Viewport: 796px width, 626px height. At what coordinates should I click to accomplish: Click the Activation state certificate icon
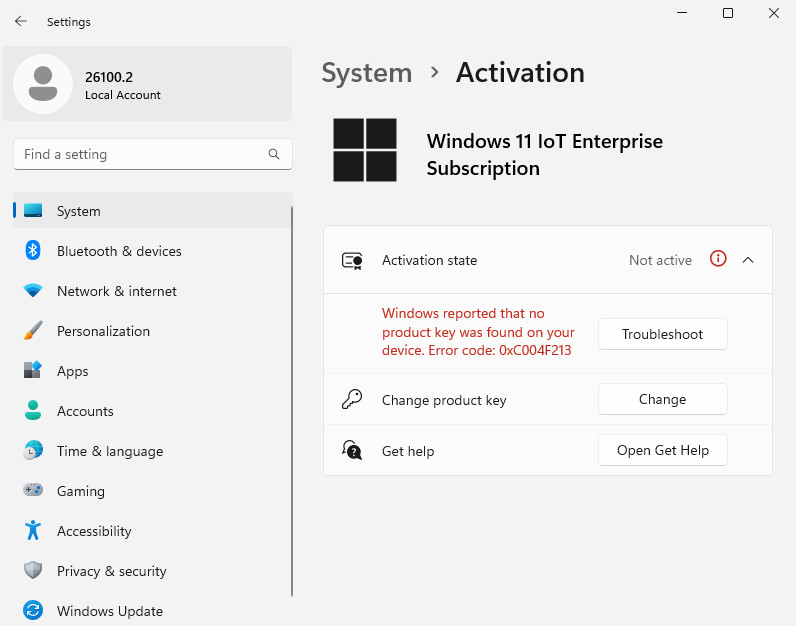click(x=352, y=261)
